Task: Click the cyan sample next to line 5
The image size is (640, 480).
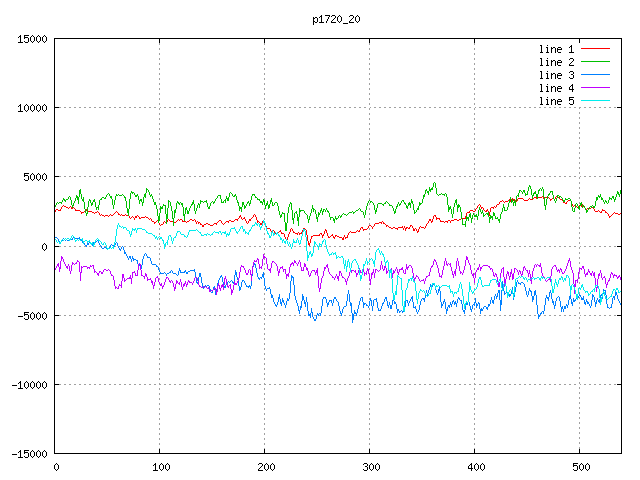Action: (x=595, y=101)
